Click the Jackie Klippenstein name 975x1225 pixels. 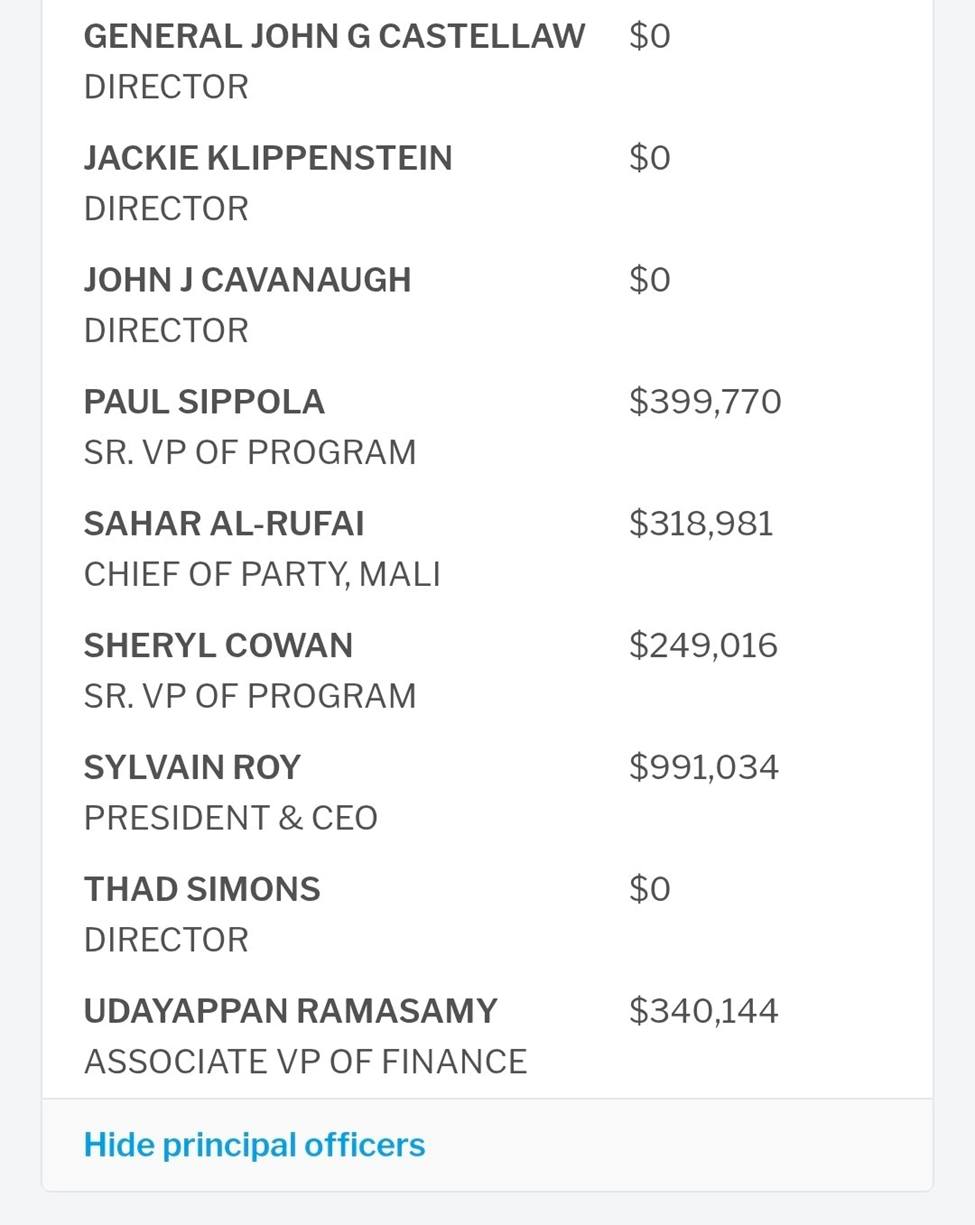click(268, 158)
